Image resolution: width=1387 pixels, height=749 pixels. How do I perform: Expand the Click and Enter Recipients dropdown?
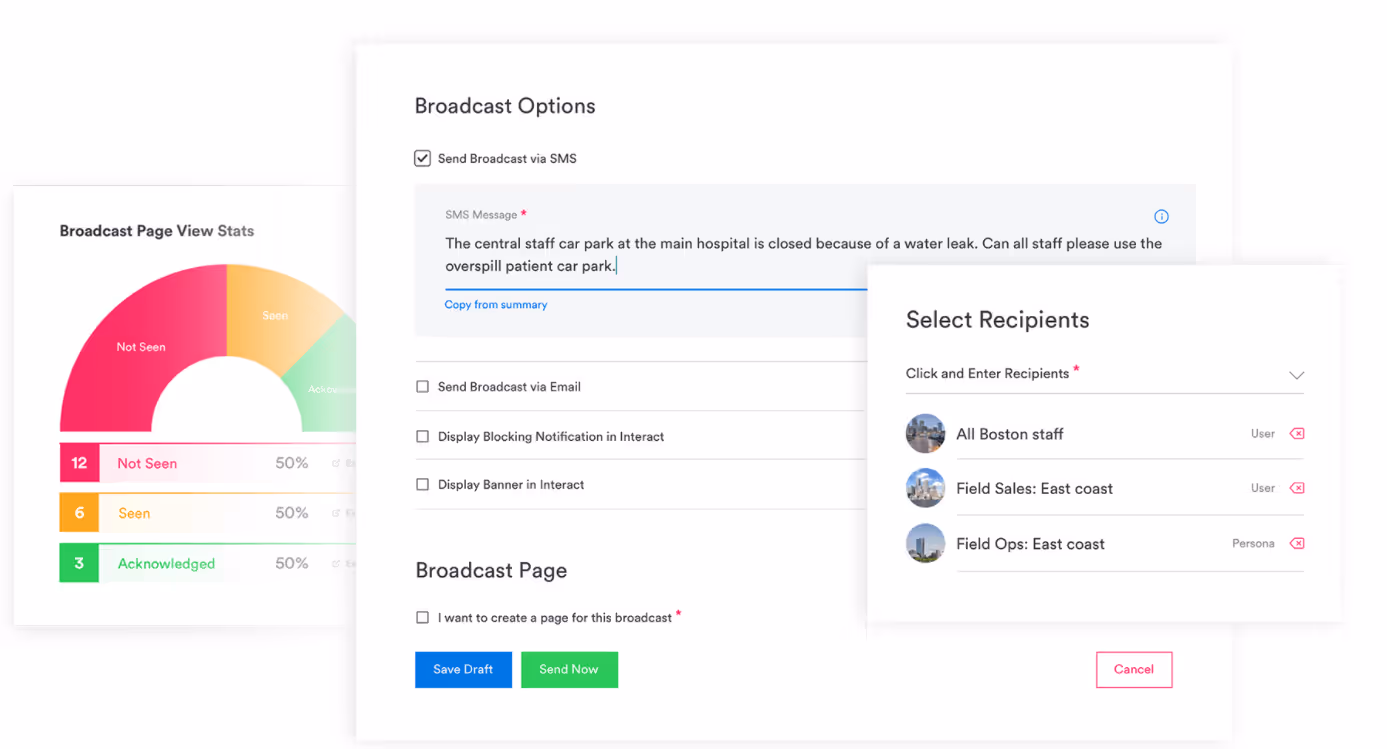pyautogui.click(x=1297, y=375)
